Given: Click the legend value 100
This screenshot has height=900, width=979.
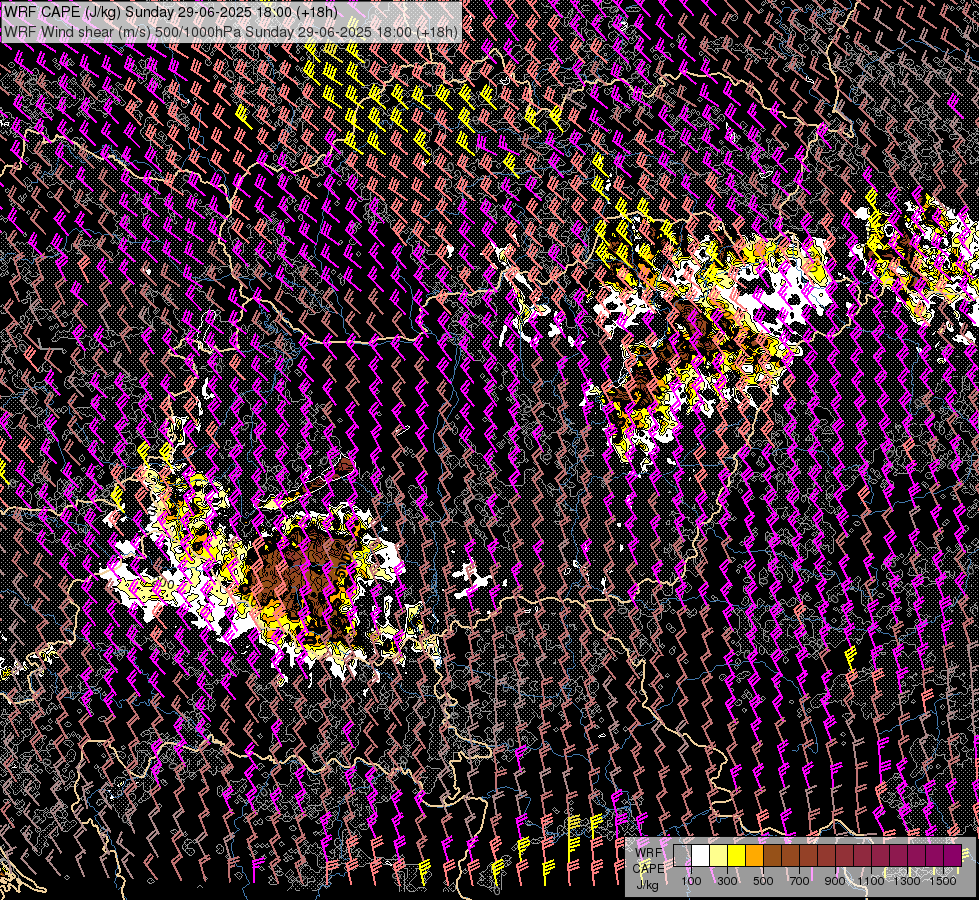Looking at the screenshot, I should coord(691,881).
